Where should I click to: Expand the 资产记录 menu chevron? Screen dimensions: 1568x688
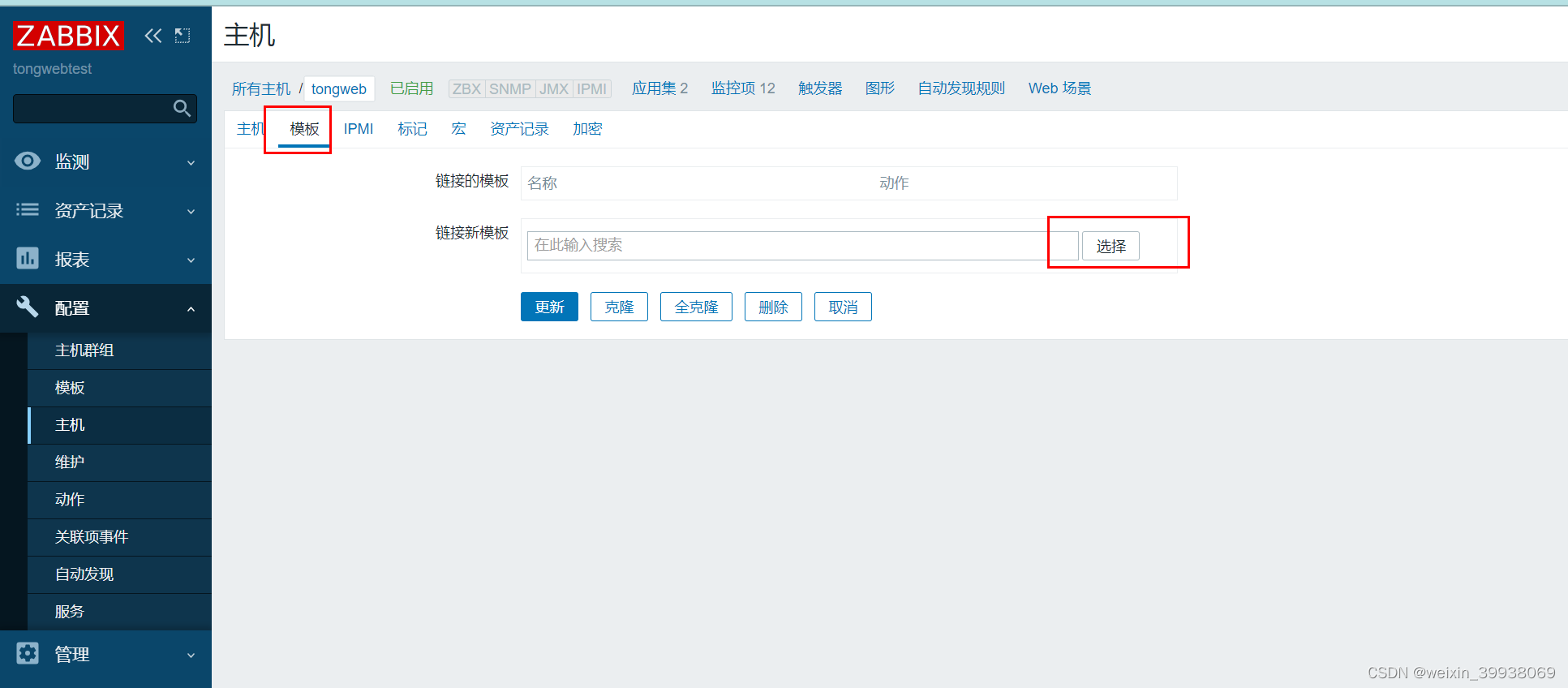pos(191,211)
